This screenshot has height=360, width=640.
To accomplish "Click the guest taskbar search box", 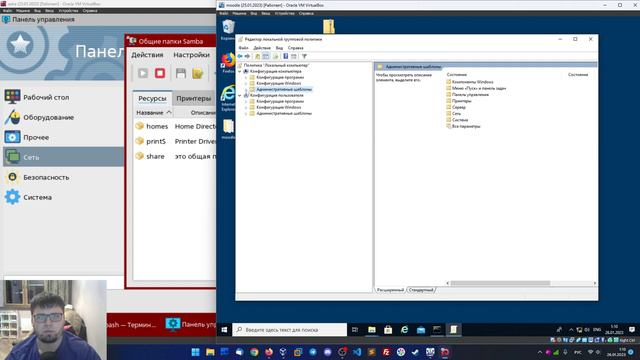I will pos(290,330).
